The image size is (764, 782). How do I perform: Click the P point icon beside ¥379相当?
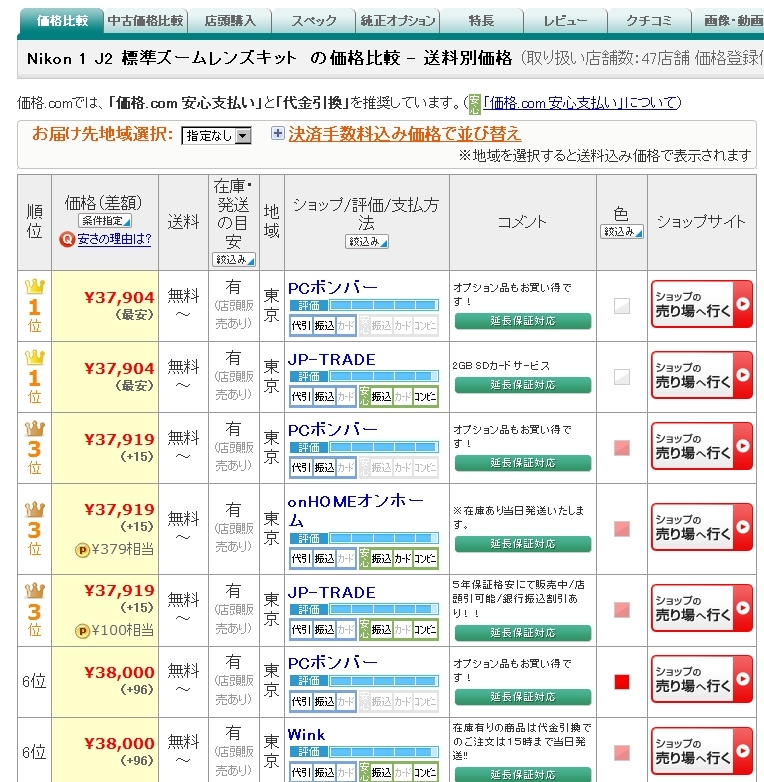82,551
